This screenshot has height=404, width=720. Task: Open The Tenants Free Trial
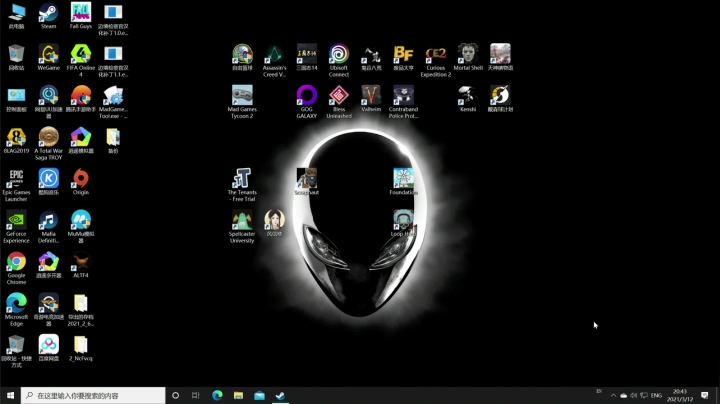242,185
